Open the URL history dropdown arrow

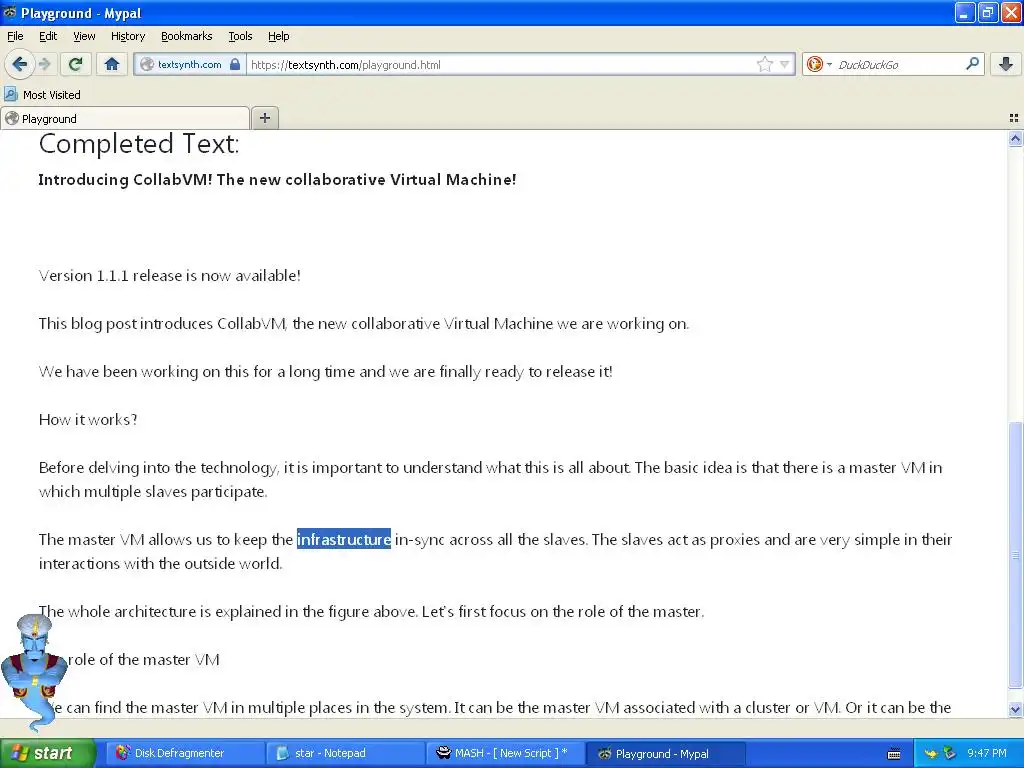(785, 64)
